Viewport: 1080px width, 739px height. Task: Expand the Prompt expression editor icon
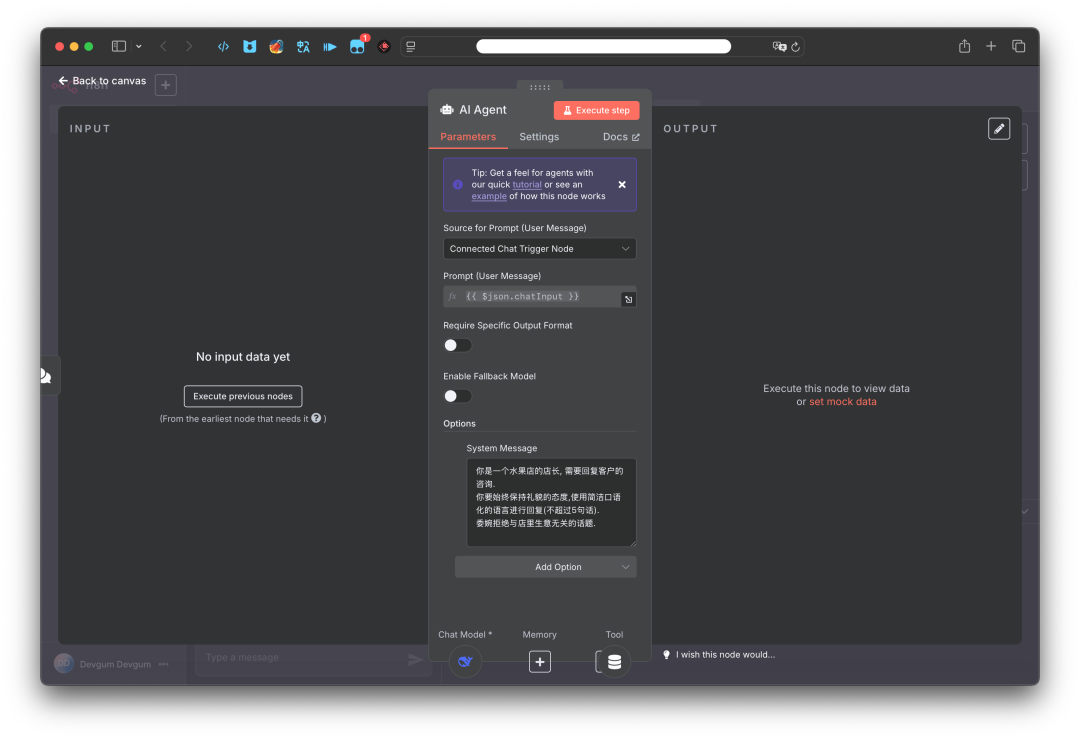click(628, 299)
